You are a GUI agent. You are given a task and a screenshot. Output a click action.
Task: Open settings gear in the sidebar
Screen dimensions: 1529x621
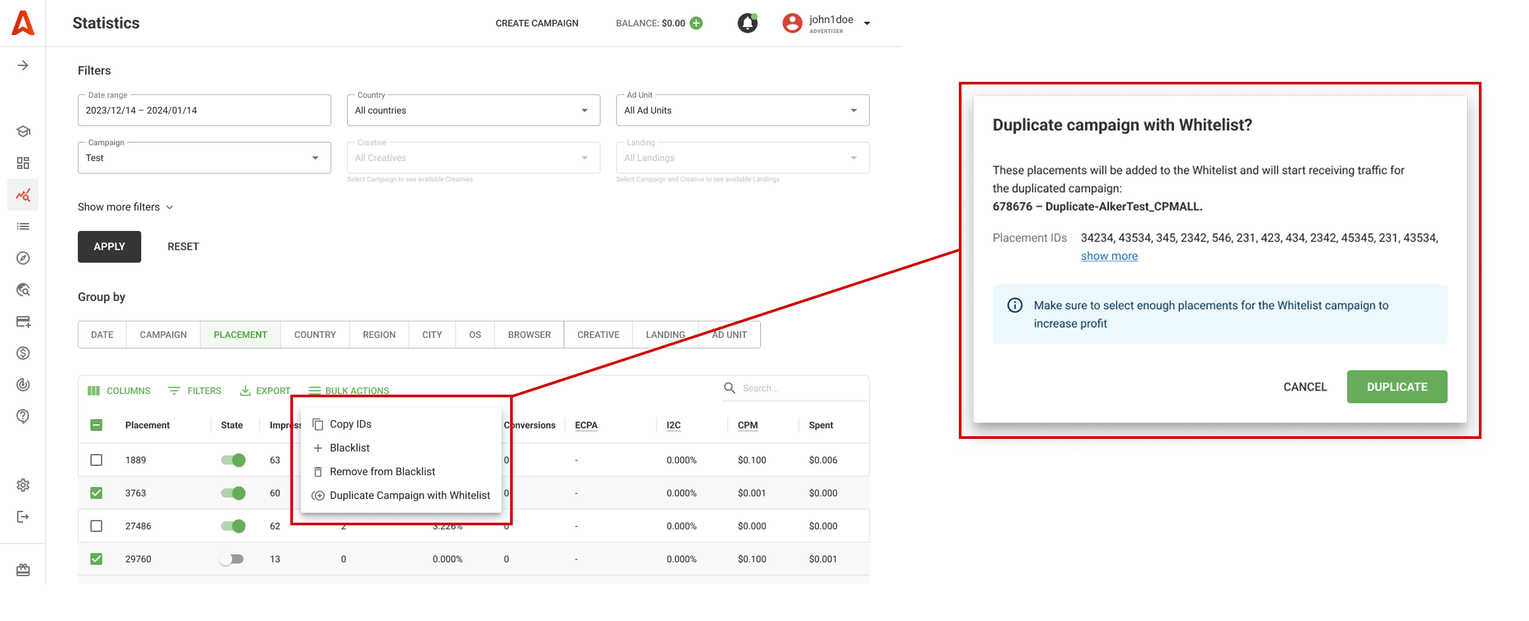[x=22, y=484]
